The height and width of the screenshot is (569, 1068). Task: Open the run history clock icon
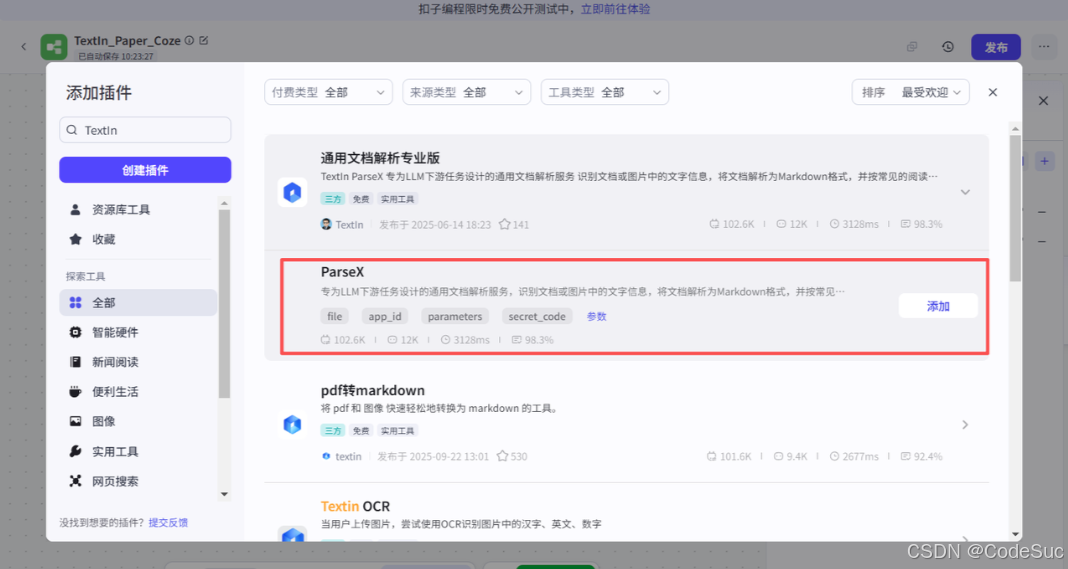tap(947, 47)
